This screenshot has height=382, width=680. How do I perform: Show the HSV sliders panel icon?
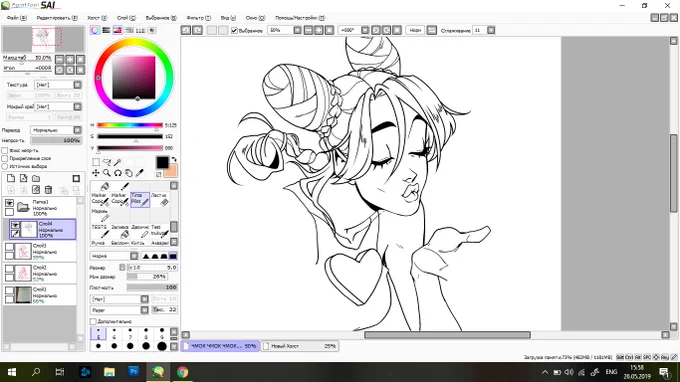118,30
